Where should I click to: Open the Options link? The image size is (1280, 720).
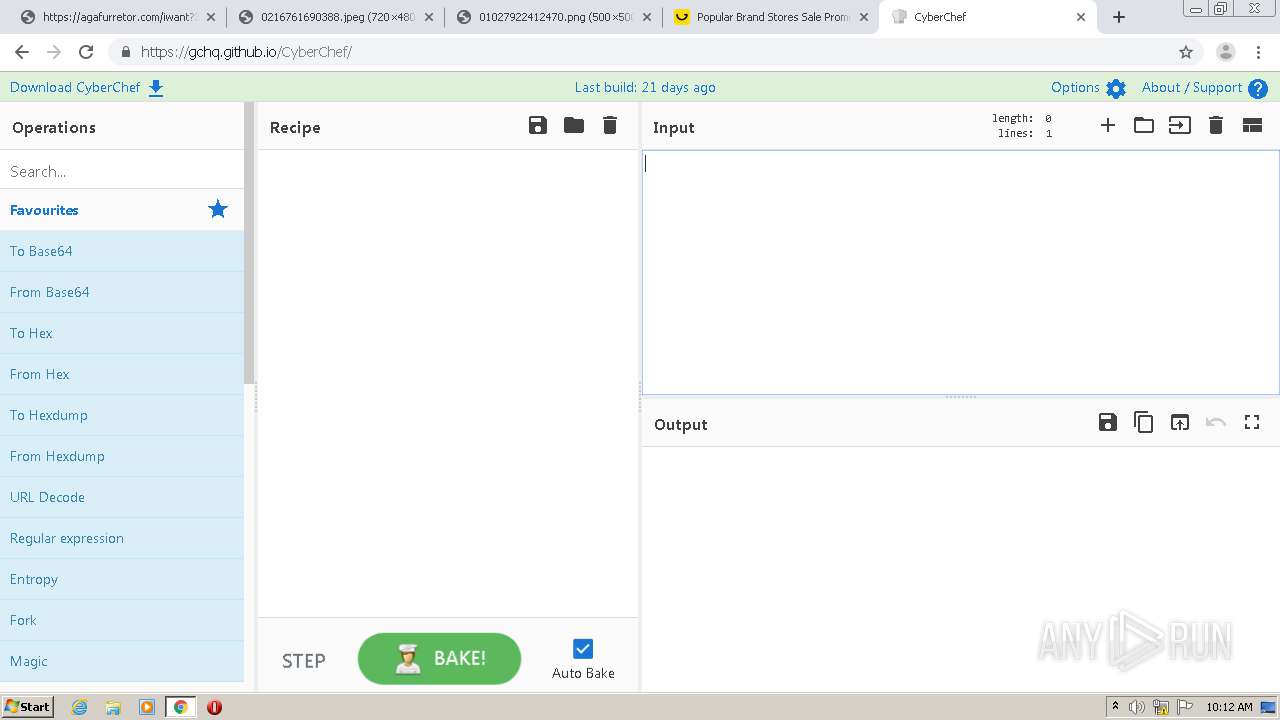click(1075, 87)
